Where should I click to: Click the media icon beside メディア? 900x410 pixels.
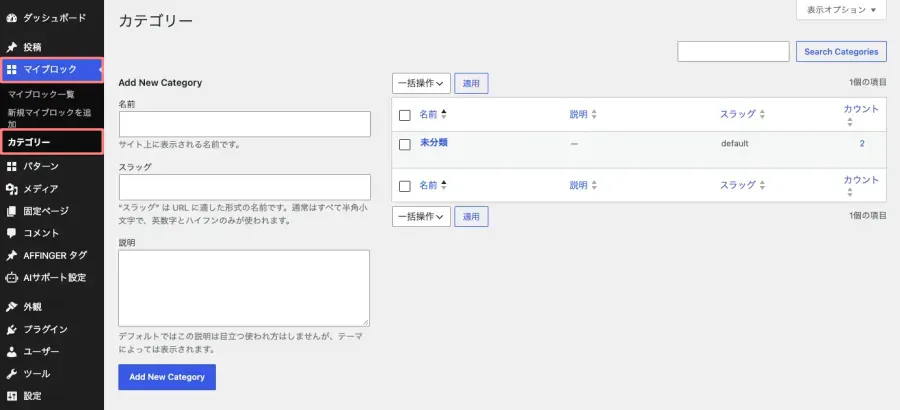tap(11, 189)
